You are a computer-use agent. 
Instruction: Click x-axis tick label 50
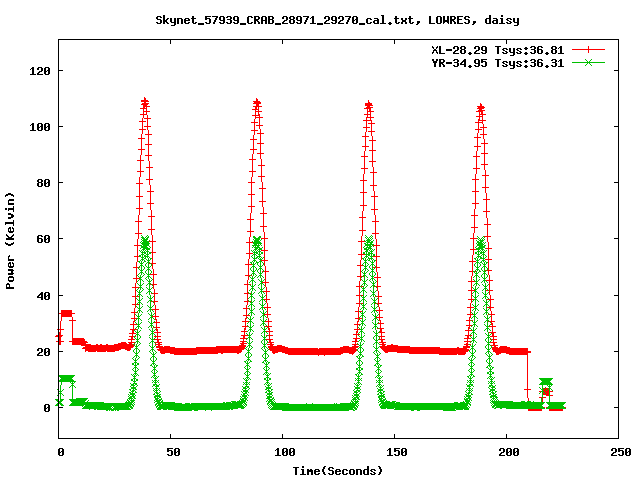coord(173,452)
